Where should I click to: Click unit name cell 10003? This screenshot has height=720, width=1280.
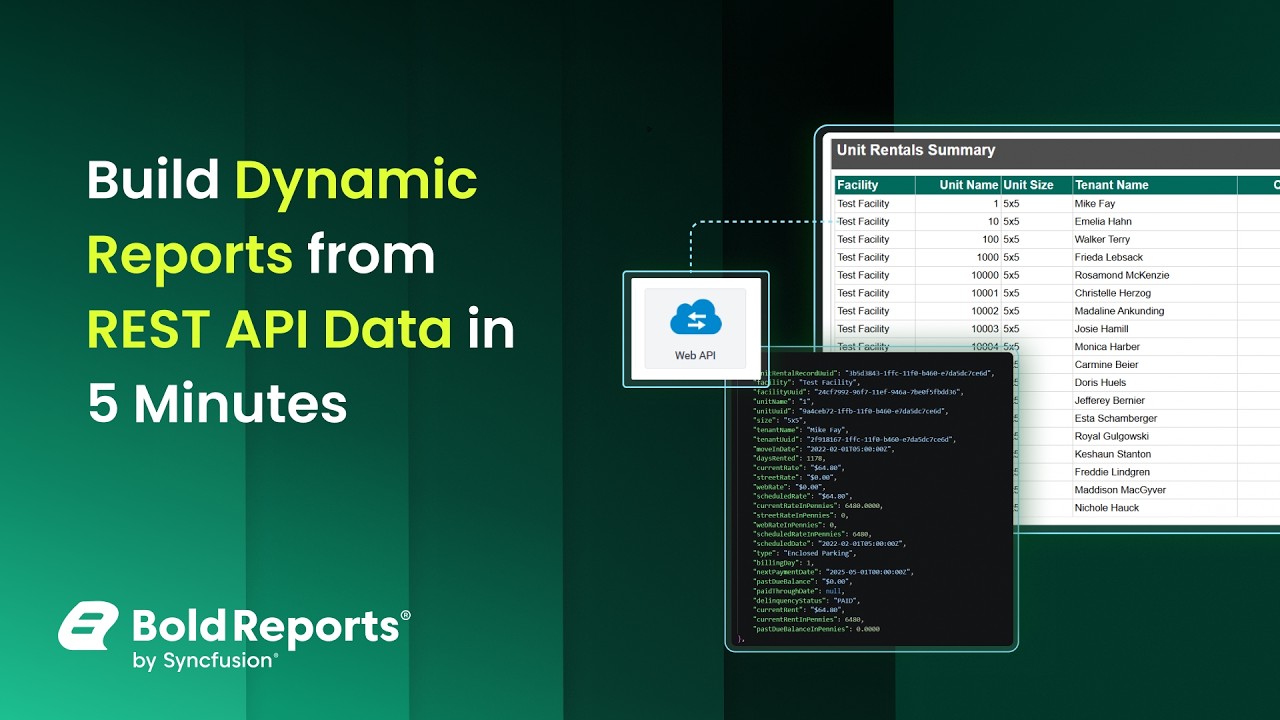[985, 329]
